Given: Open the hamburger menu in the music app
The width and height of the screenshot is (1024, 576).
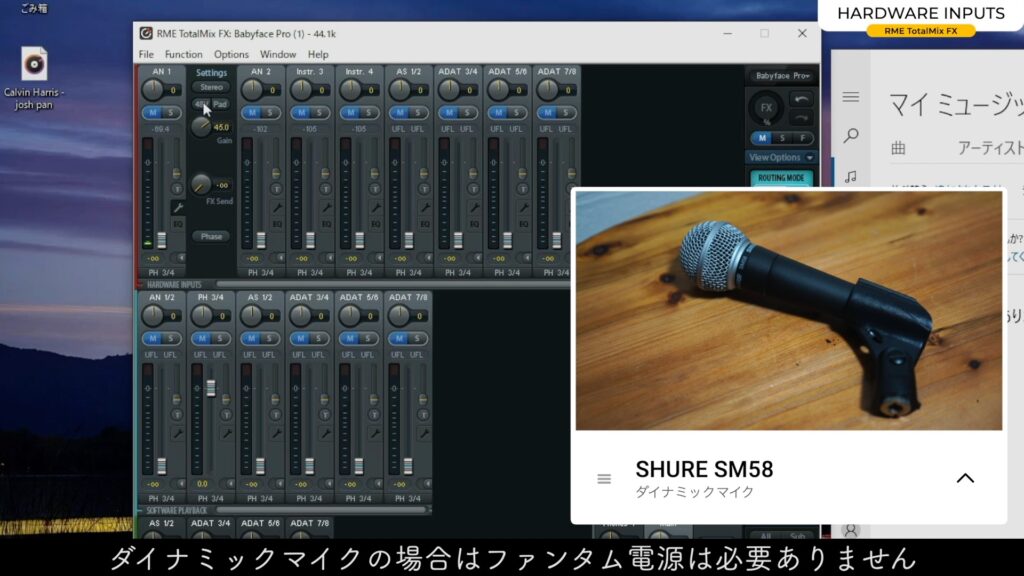Looking at the screenshot, I should point(850,97).
